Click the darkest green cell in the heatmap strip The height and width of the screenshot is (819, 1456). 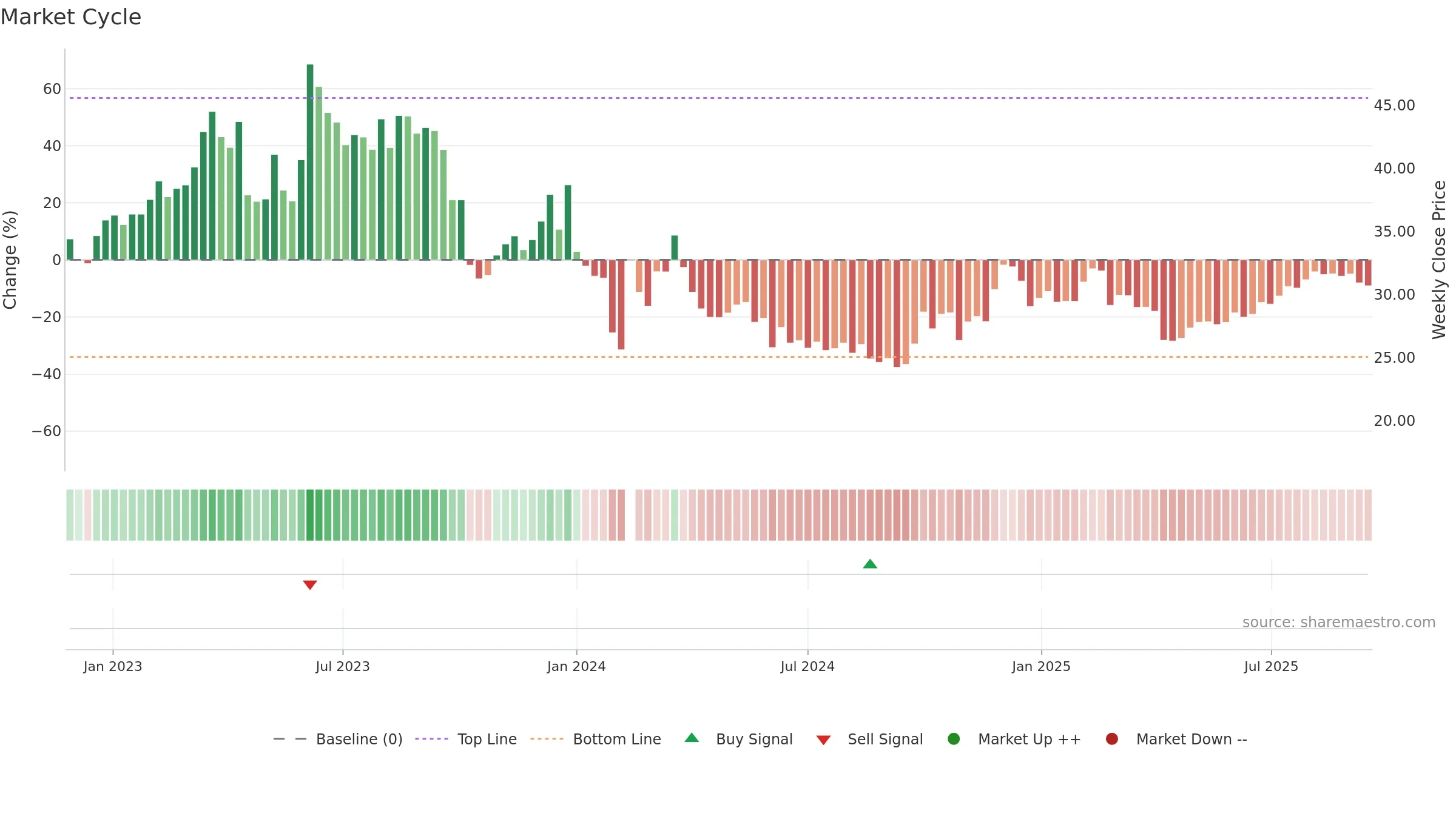[x=310, y=515]
